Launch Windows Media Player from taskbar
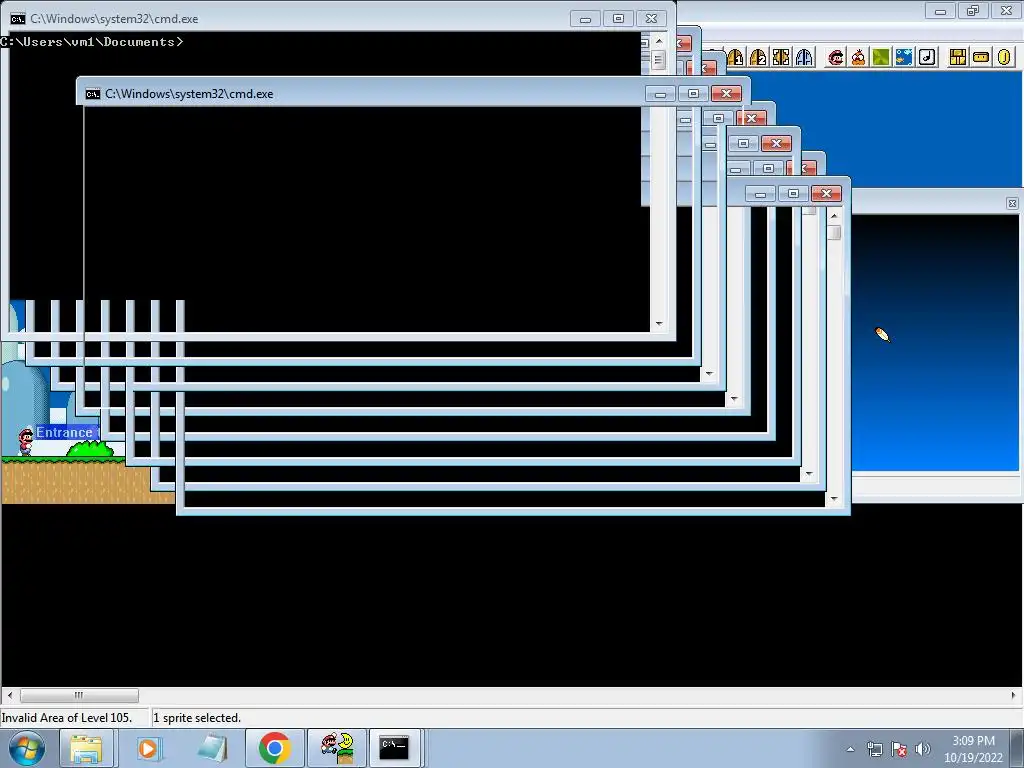This screenshot has height=768, width=1024. (x=148, y=748)
